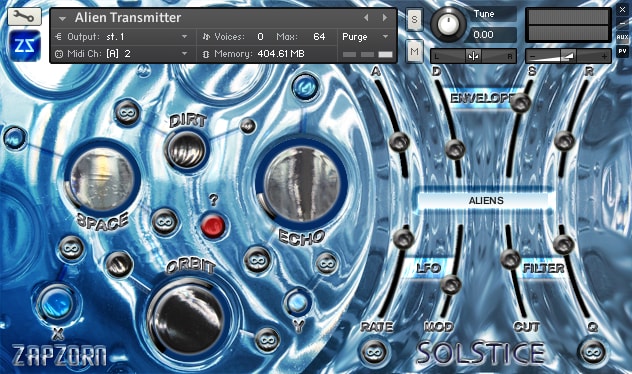This screenshot has width=632, height=374.
Task: Click the SPACE reverb knob
Action: pyautogui.click(x=102, y=179)
